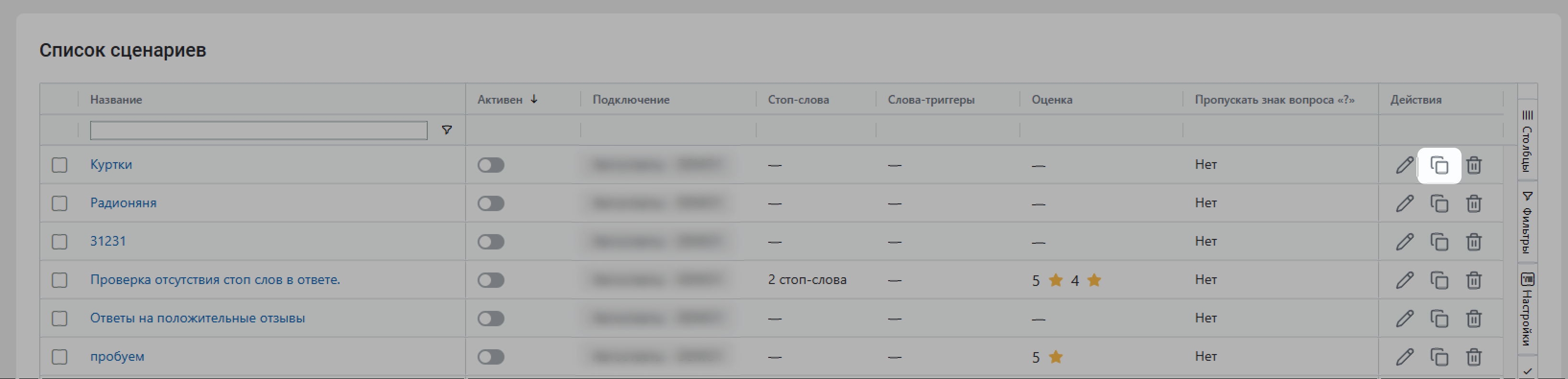Edit the Радионяня scenario
Screen dimensions: 1568x379
point(1404,203)
